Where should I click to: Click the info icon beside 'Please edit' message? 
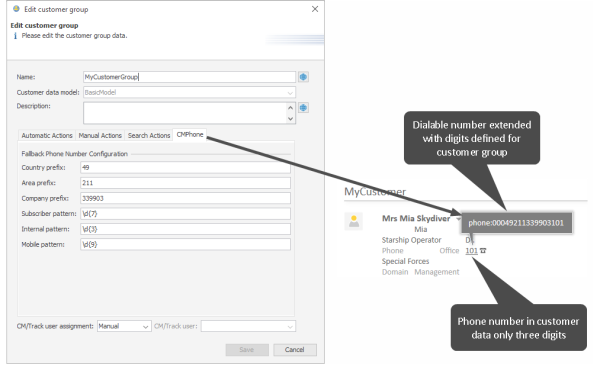pyautogui.click(x=15, y=36)
